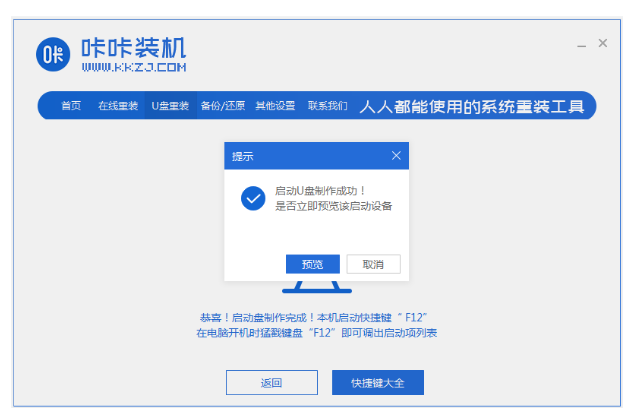Open 联系我们 tab

pyautogui.click(x=328, y=106)
